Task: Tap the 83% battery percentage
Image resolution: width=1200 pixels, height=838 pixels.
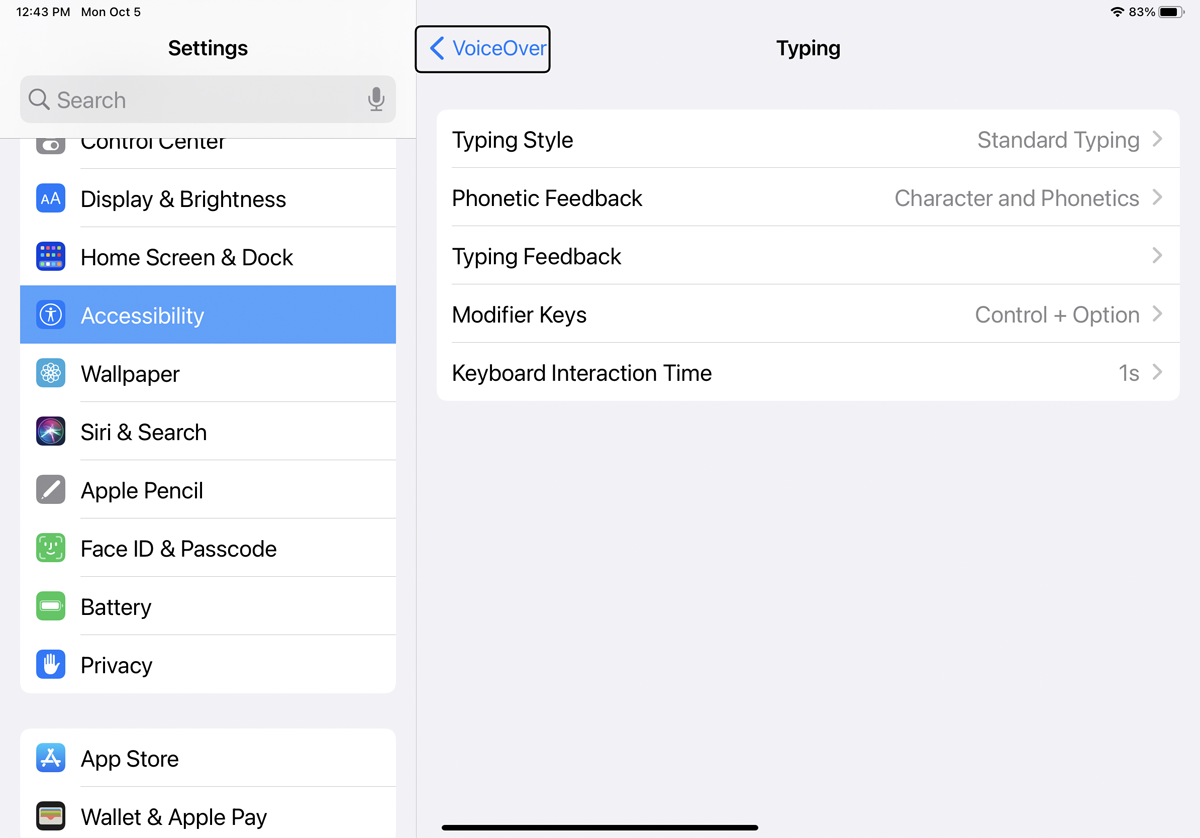Action: tap(1142, 12)
